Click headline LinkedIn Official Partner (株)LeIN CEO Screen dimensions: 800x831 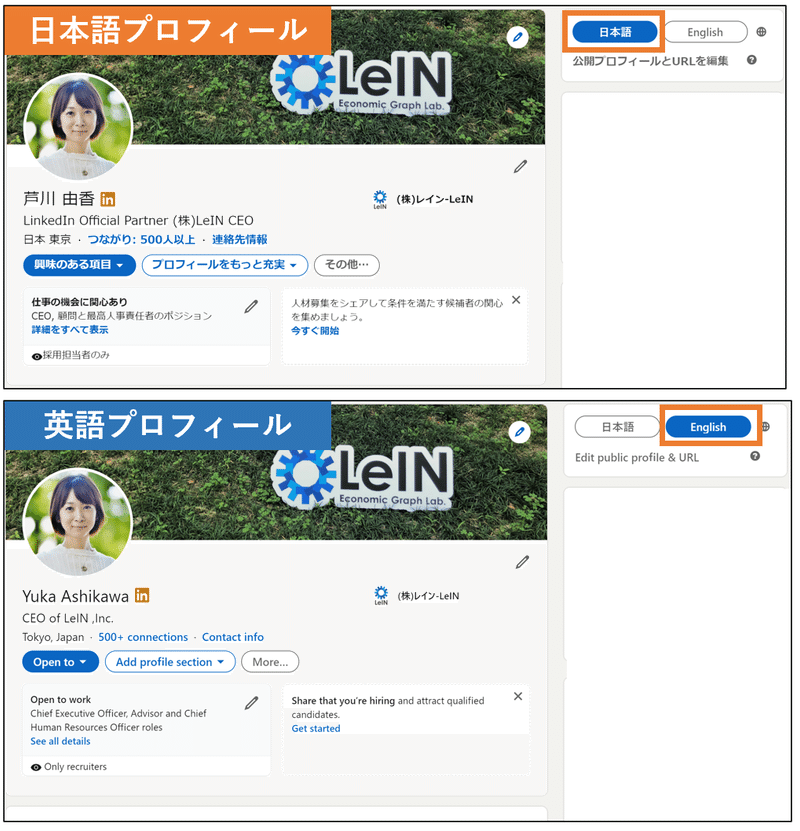point(138,220)
